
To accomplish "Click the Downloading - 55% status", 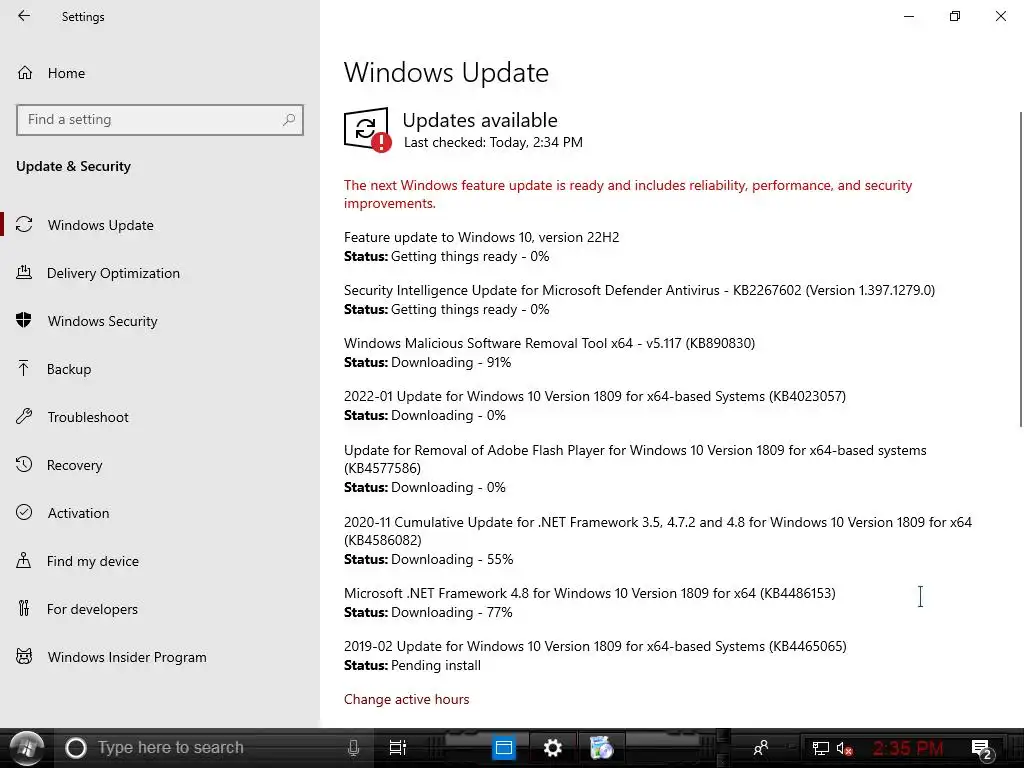I will click(x=452, y=560).
